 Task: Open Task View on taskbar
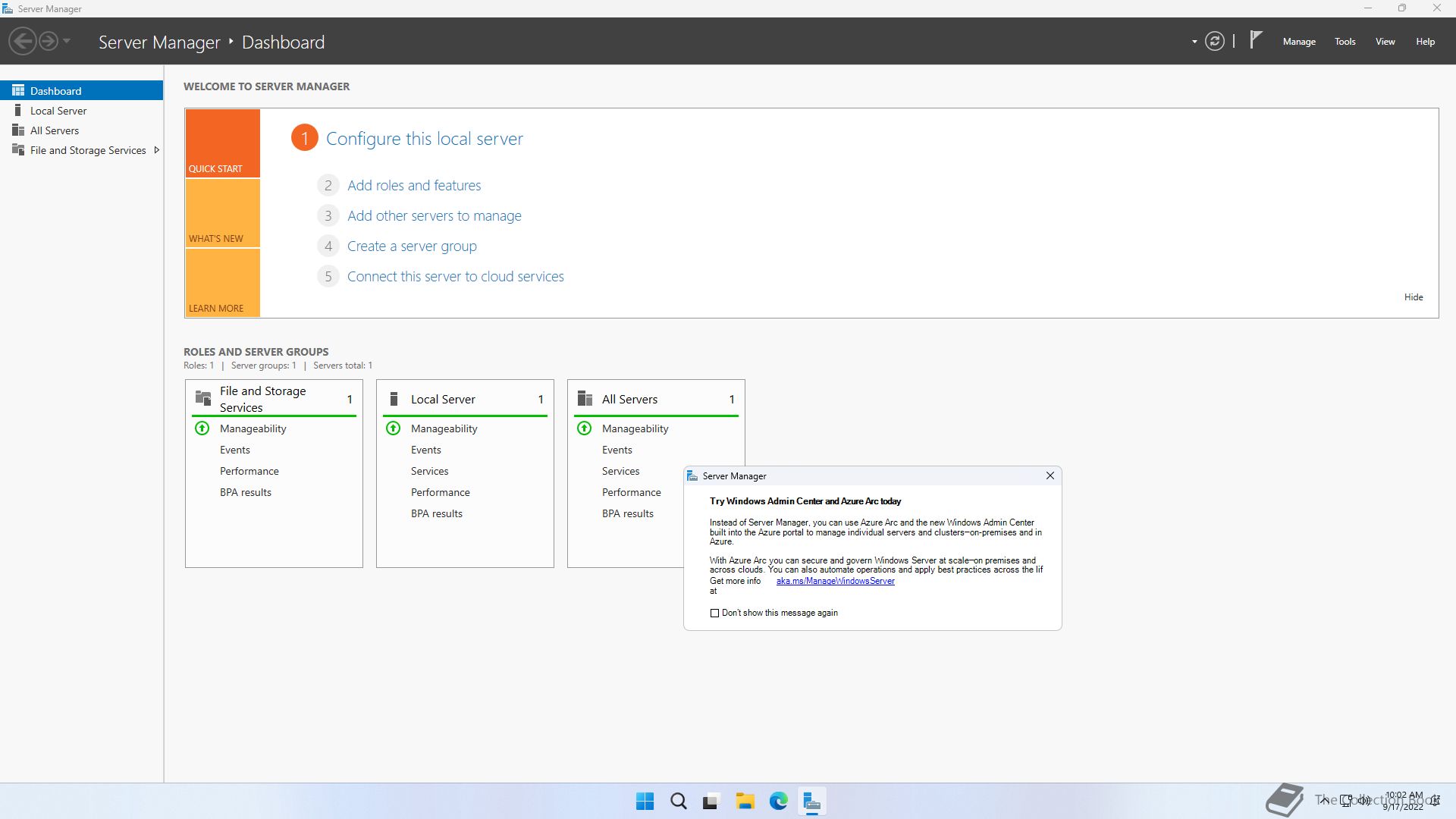tap(711, 801)
